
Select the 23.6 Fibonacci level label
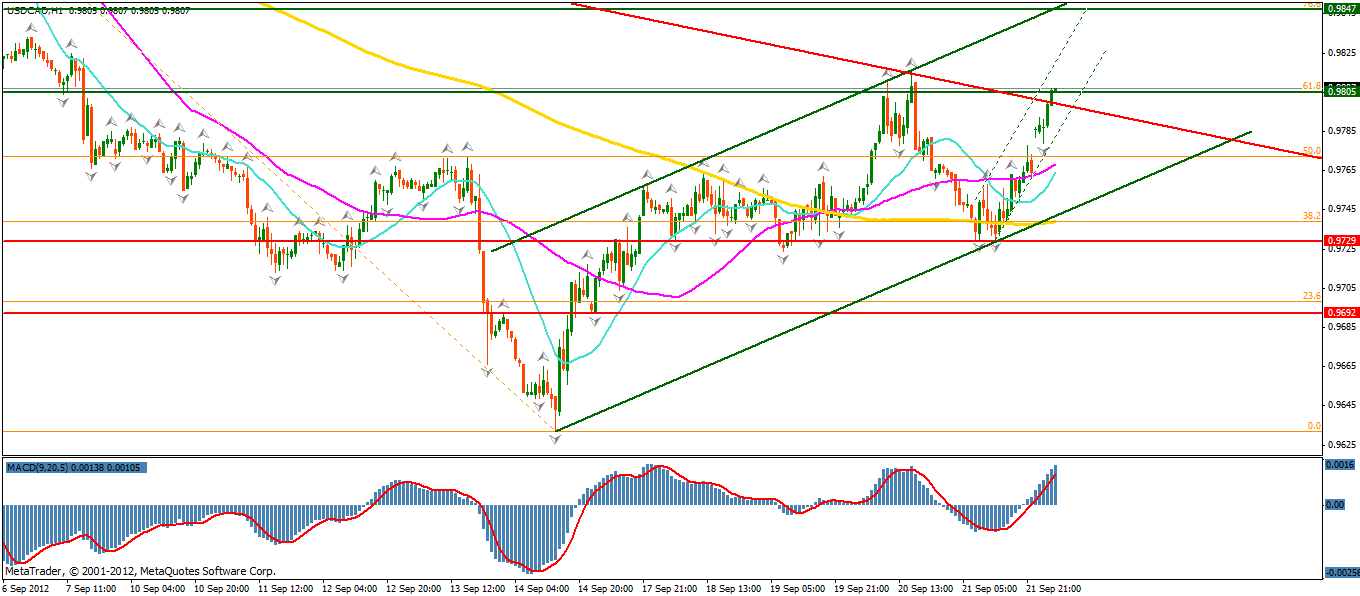click(1311, 295)
